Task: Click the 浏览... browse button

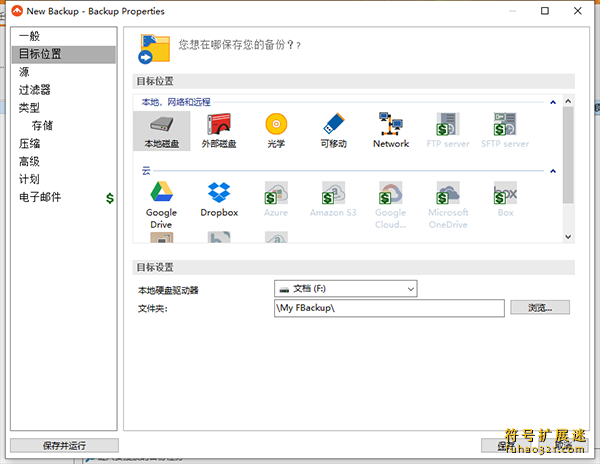Action: click(540, 308)
